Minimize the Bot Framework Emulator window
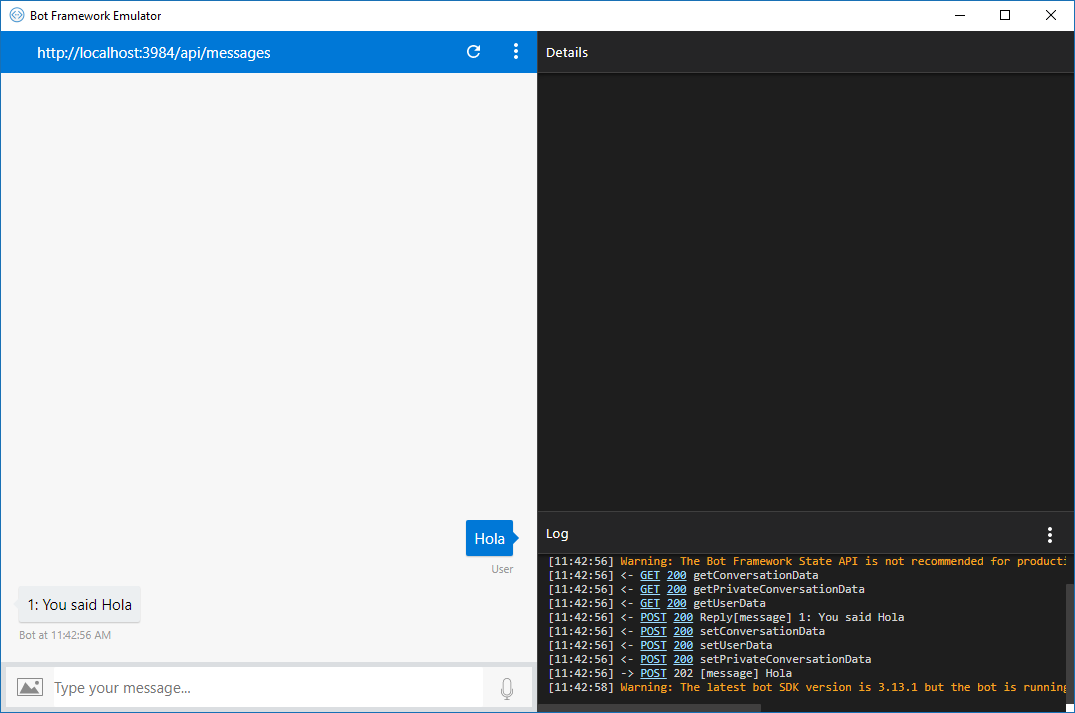The image size is (1075, 713). click(x=960, y=15)
